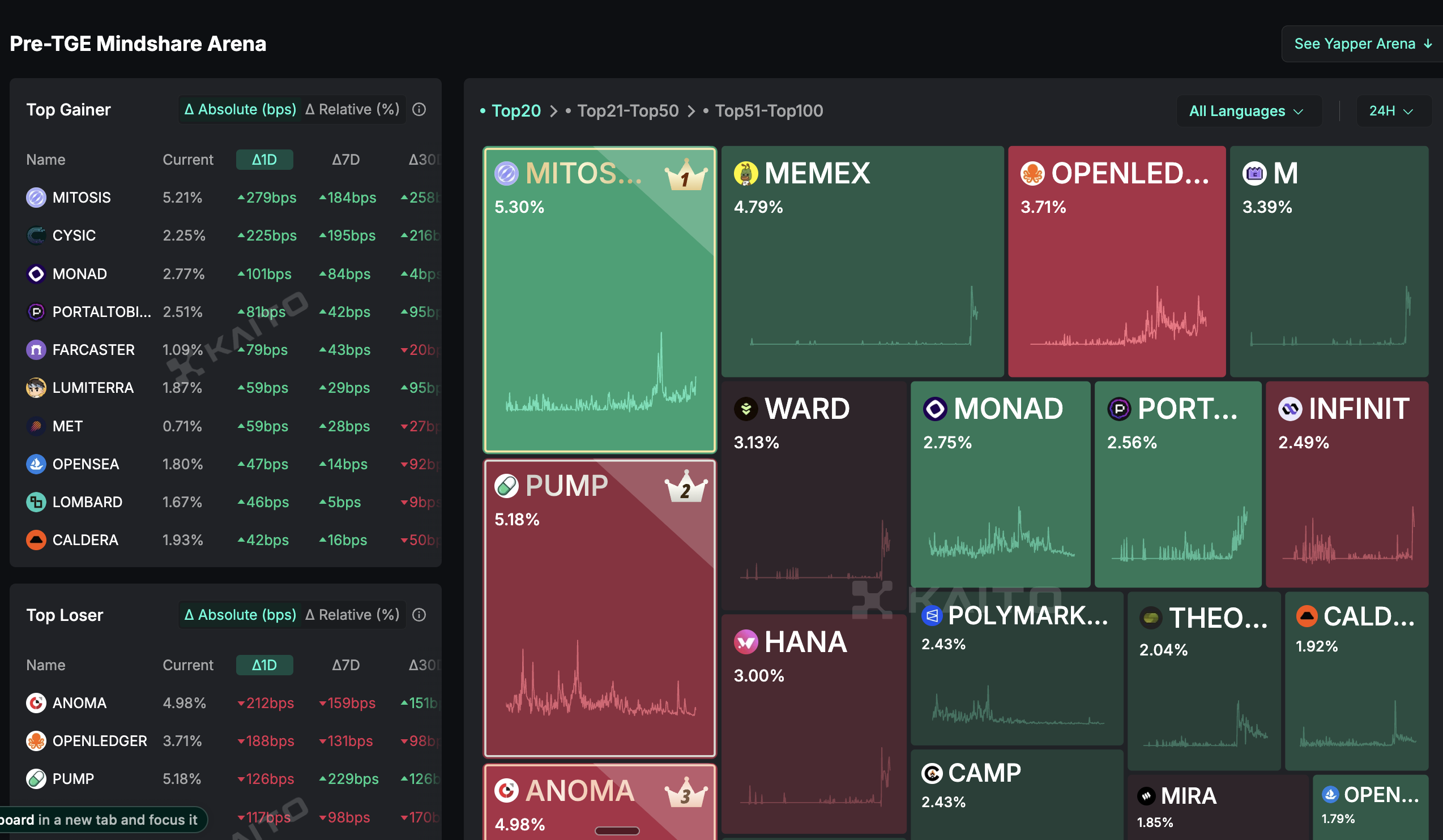Open the MITOS... treemap tile chart
Screen dimensions: 1443x840
(600, 300)
